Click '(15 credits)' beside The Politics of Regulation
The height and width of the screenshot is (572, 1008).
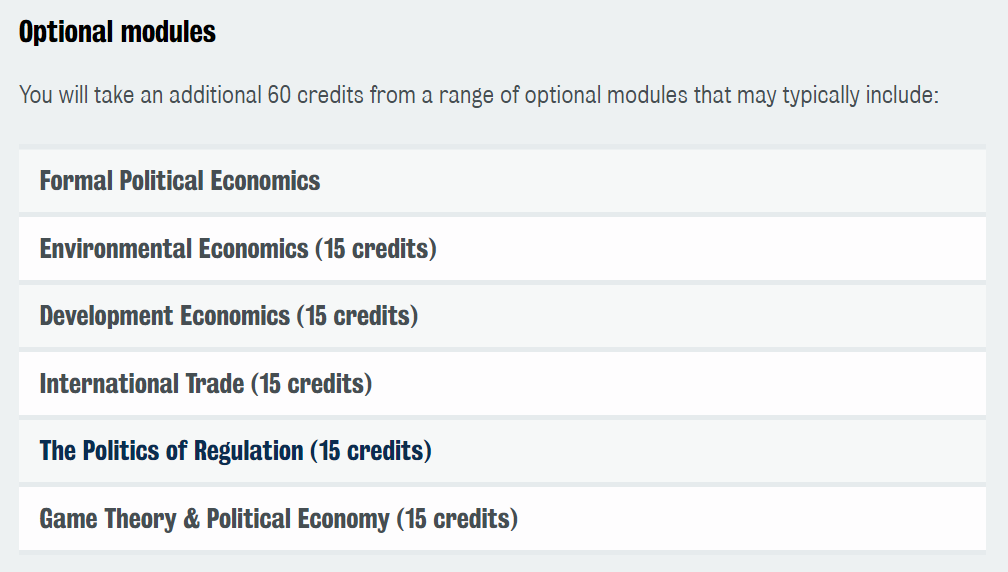click(x=371, y=452)
